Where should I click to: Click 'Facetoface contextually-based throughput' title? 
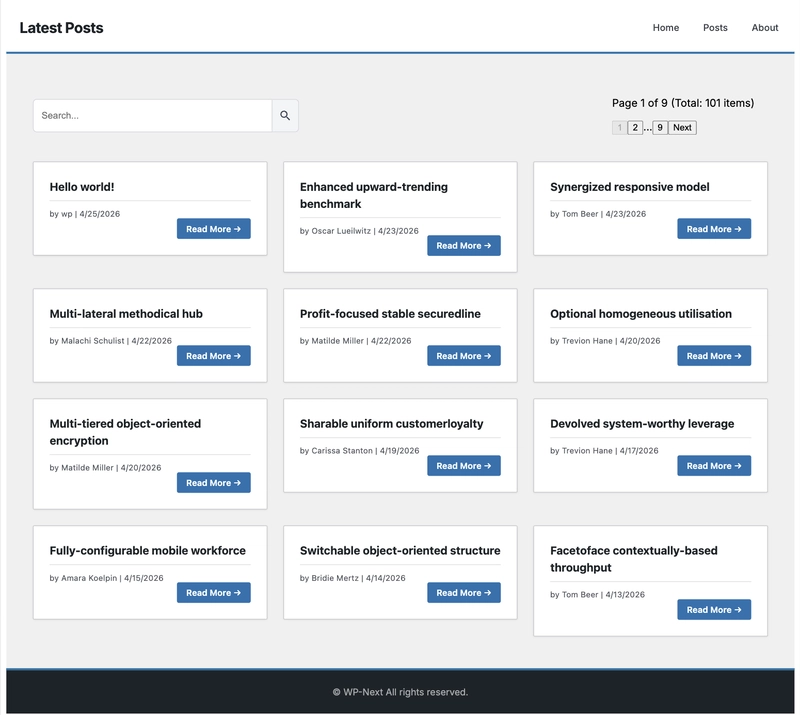click(634, 559)
